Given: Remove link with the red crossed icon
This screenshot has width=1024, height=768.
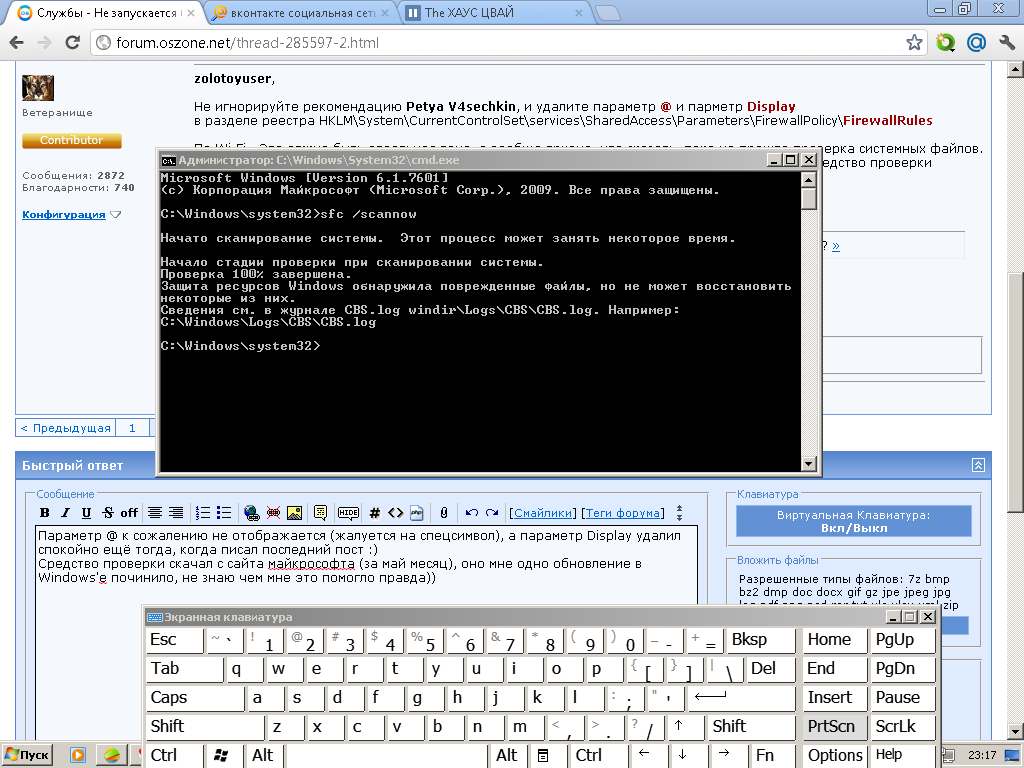Looking at the screenshot, I should [x=273, y=513].
